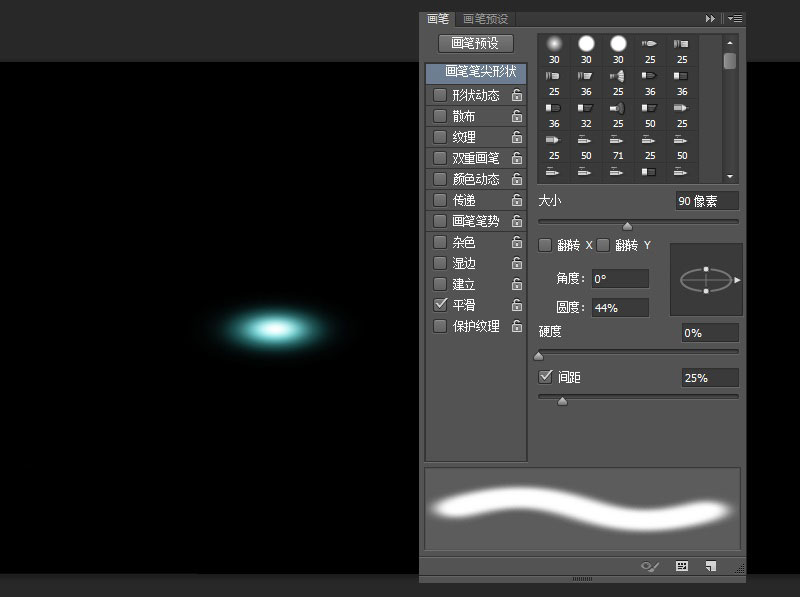Enable the 散布 checkbox
This screenshot has width=800, height=597.
[x=440, y=116]
